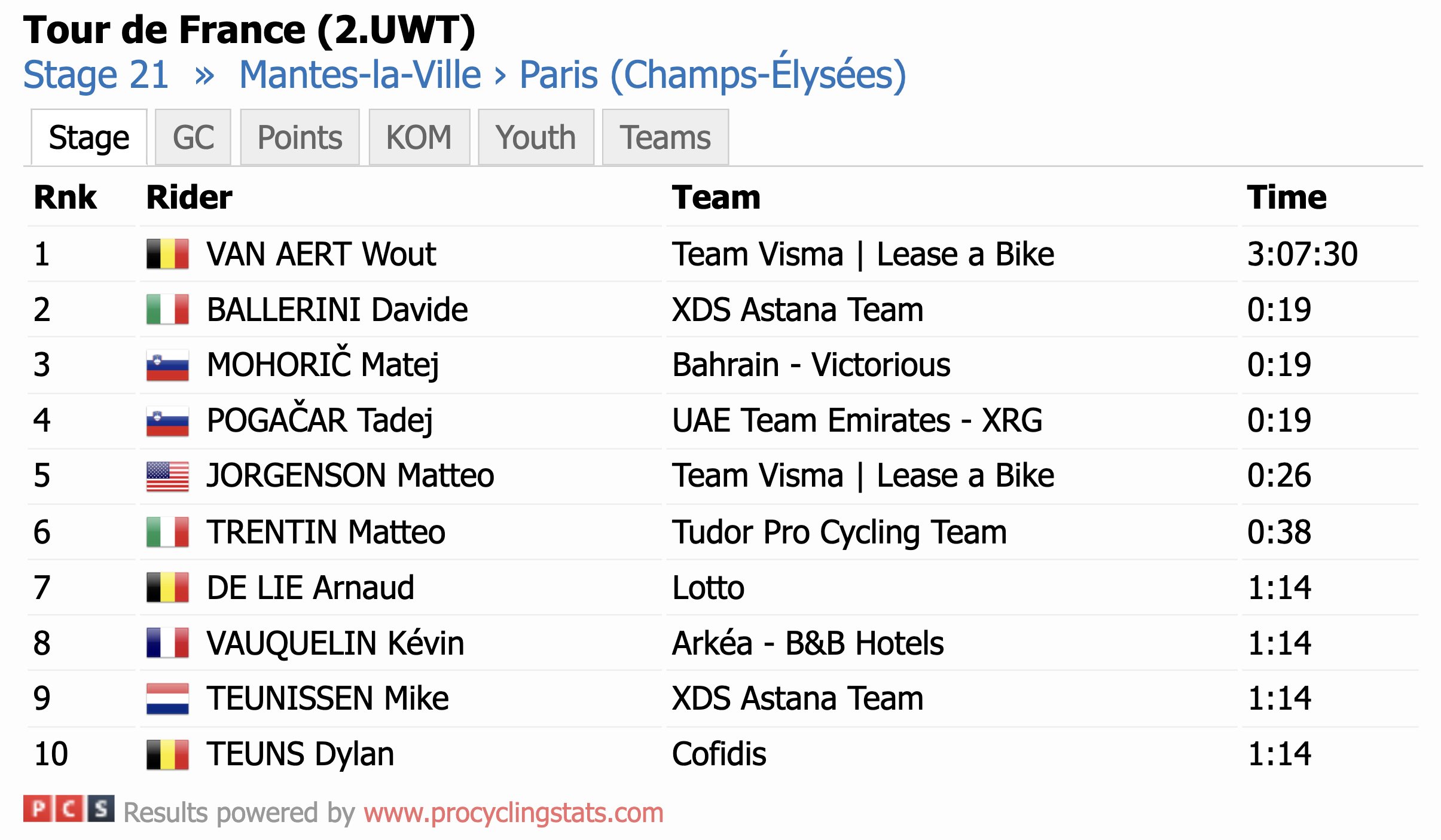Viewport: 1441px width, 840px height.
Task: Click the Stage 21 link in the heading
Action: (96, 75)
